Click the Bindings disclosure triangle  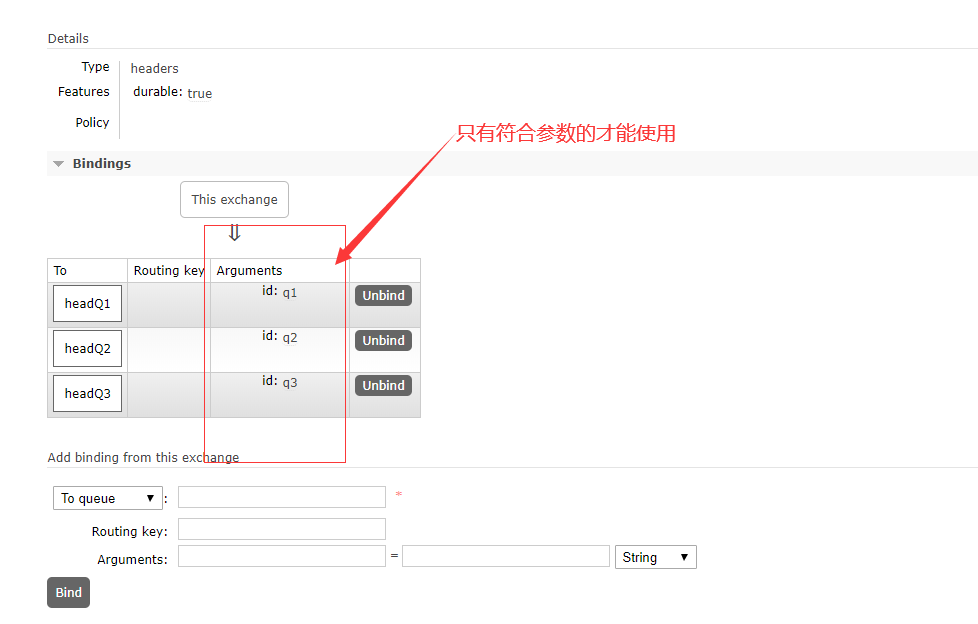[x=58, y=163]
